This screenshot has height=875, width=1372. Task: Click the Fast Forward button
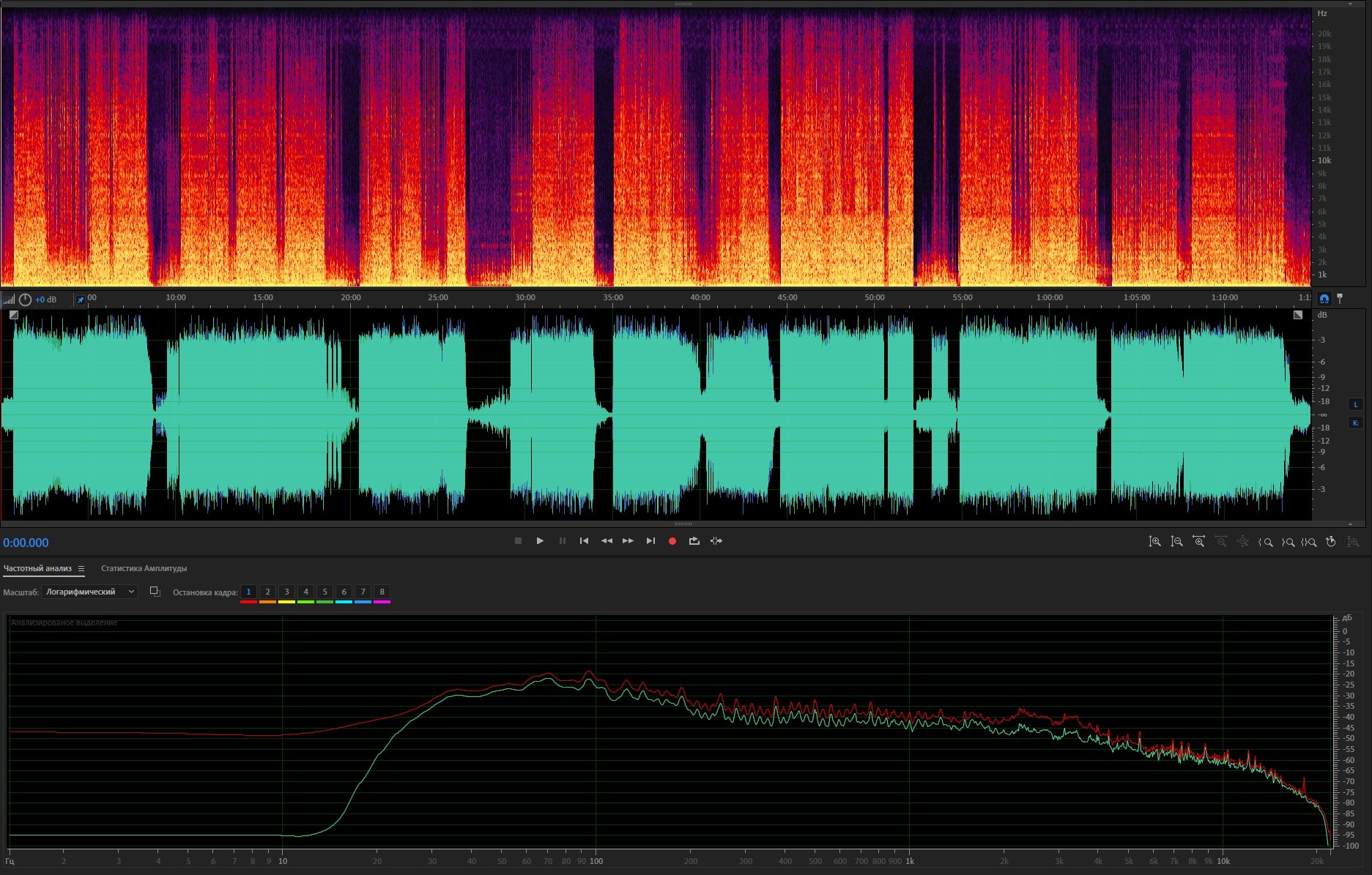pyautogui.click(x=628, y=541)
